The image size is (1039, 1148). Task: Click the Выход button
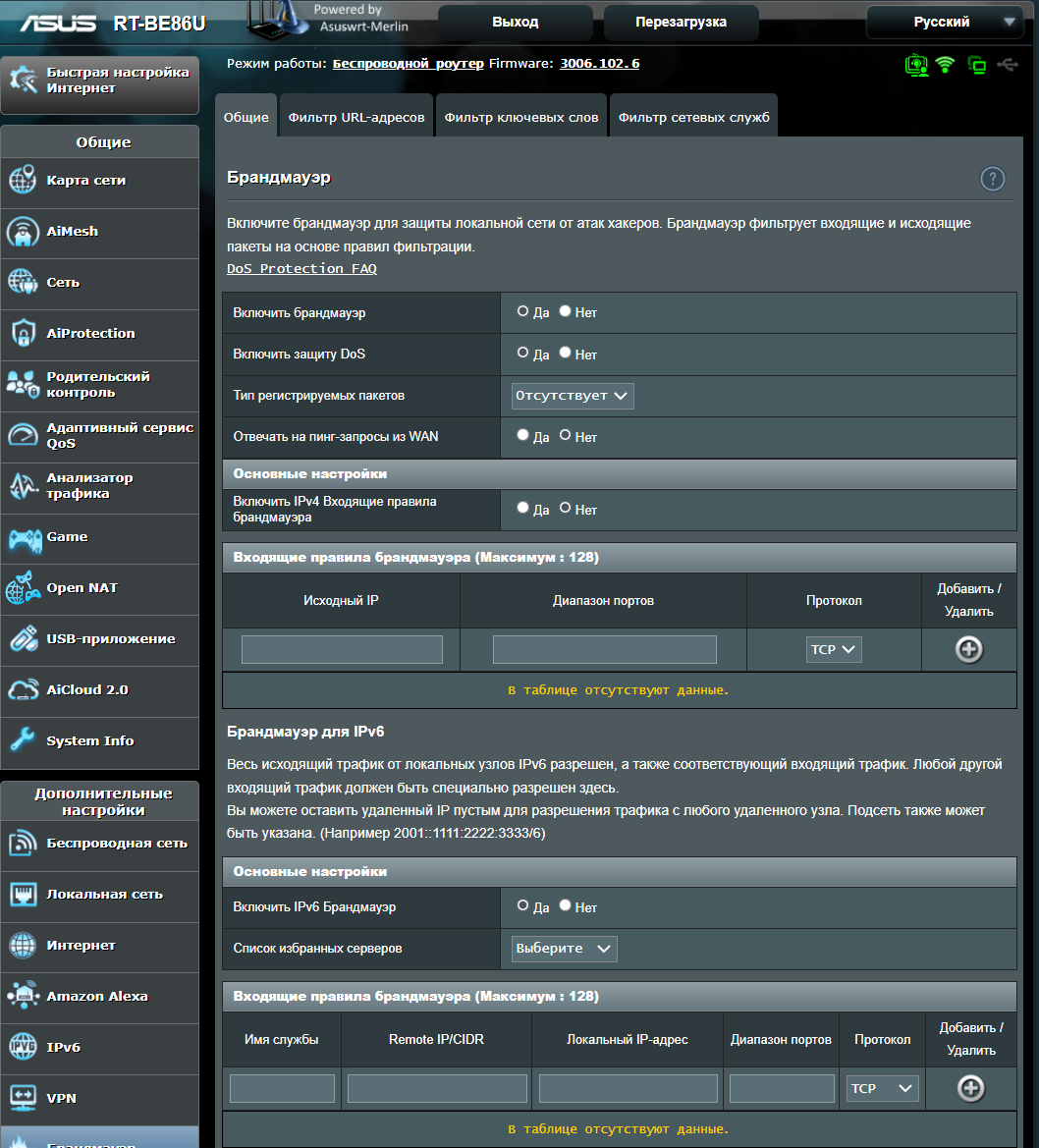(x=516, y=22)
